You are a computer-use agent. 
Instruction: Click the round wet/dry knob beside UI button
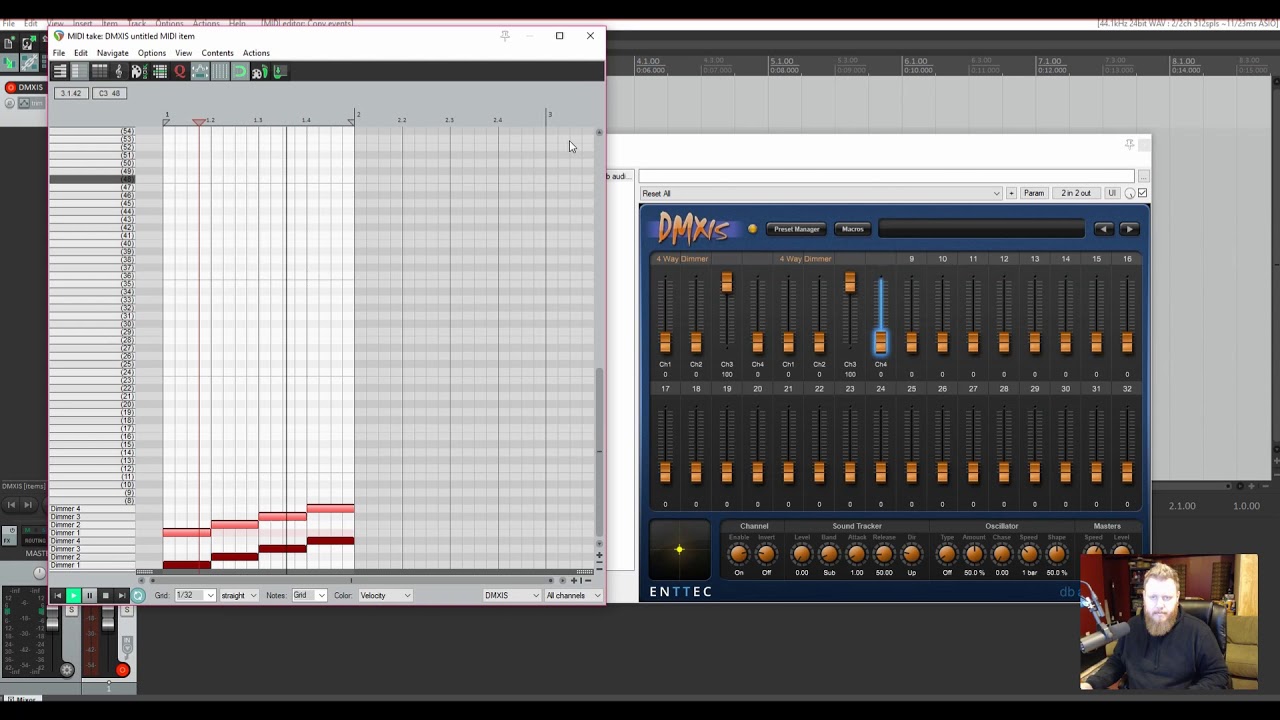point(1130,193)
